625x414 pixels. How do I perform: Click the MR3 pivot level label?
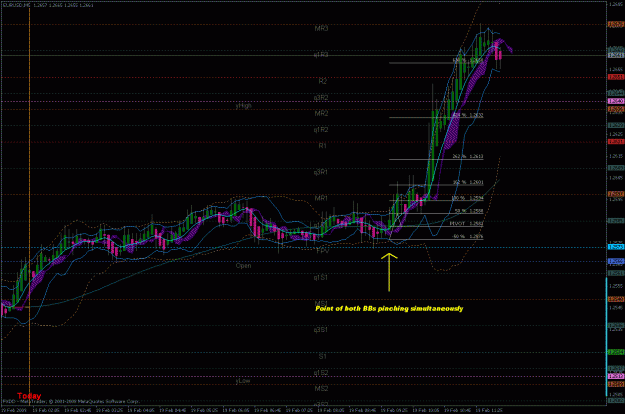(x=321, y=29)
